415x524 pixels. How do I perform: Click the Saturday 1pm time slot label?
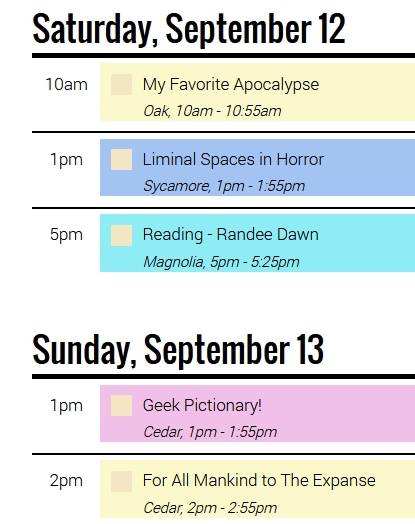coord(66,160)
